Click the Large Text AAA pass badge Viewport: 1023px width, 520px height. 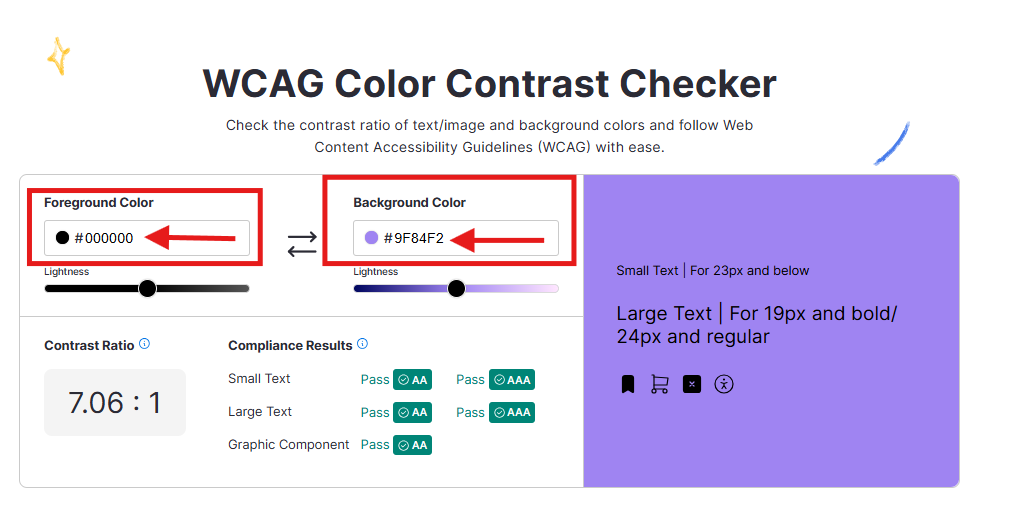[x=511, y=412]
